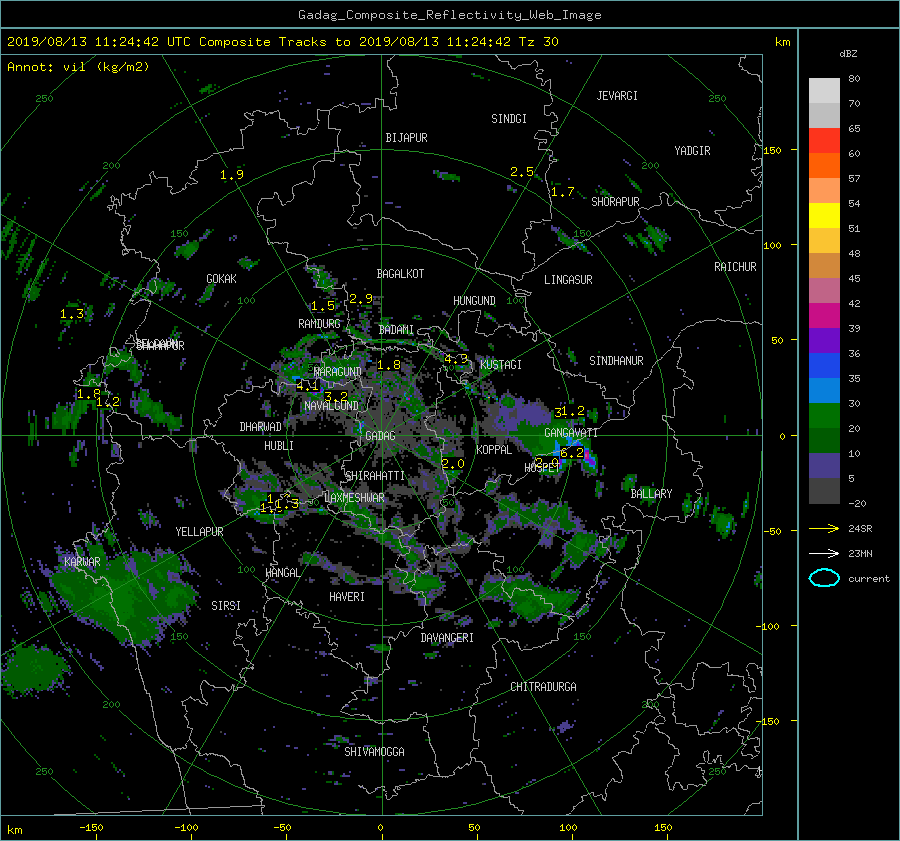This screenshot has height=841, width=900.
Task: Click the yellow 24SR arrow legend icon
Action: (x=824, y=528)
